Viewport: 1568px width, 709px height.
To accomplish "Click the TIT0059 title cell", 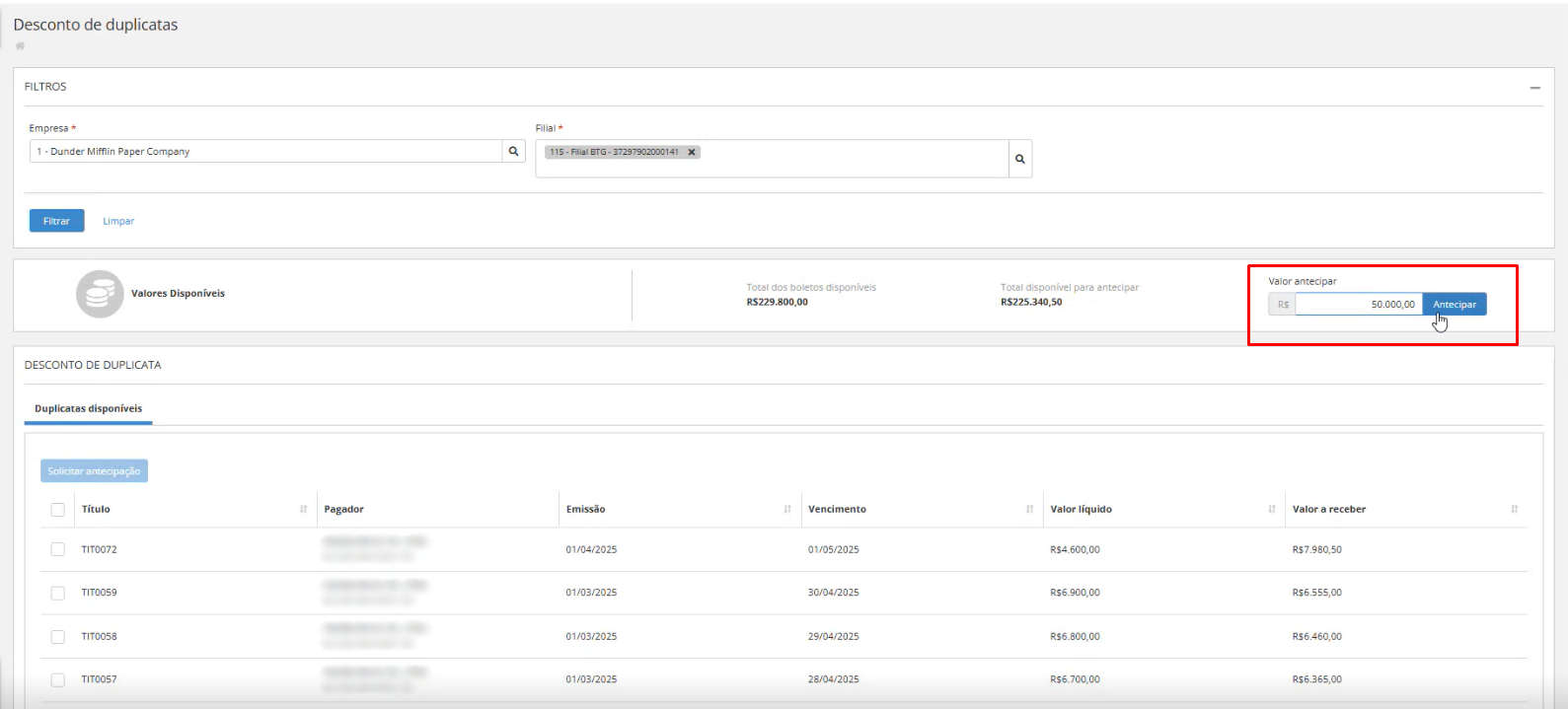I will [x=99, y=593].
